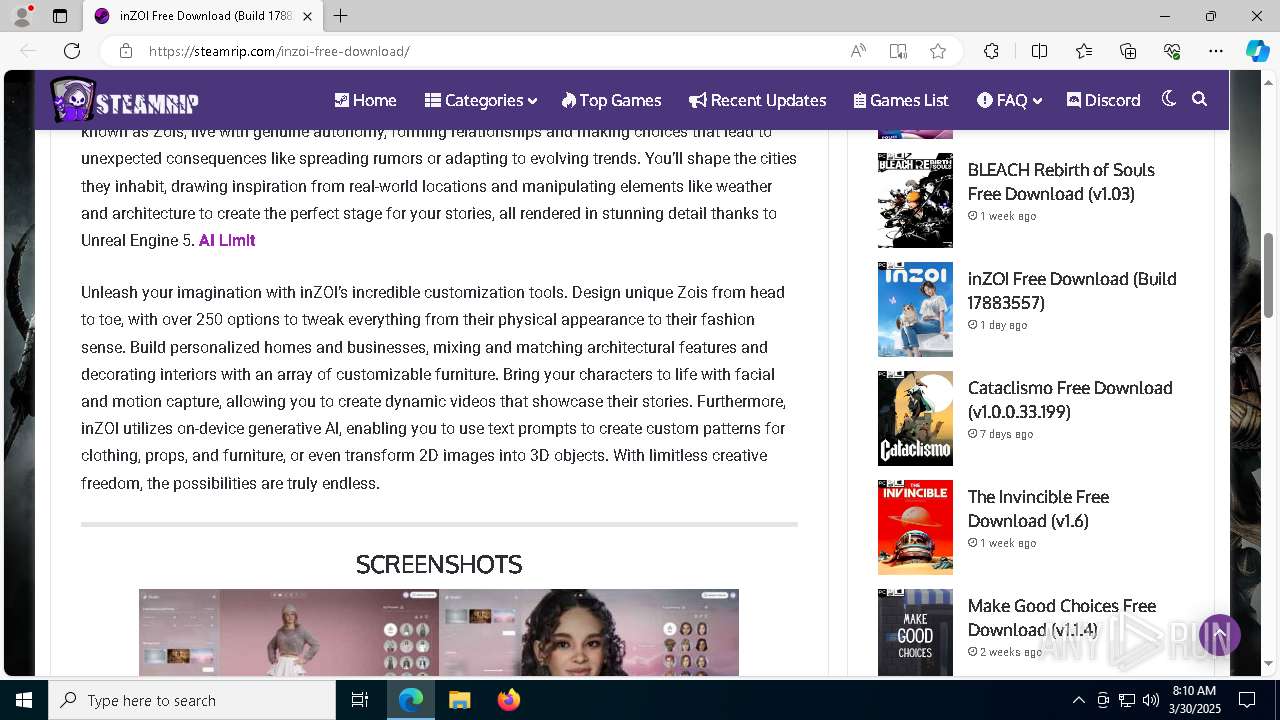Open the Collections icon
This screenshot has width=1280, height=720.
click(1128, 51)
